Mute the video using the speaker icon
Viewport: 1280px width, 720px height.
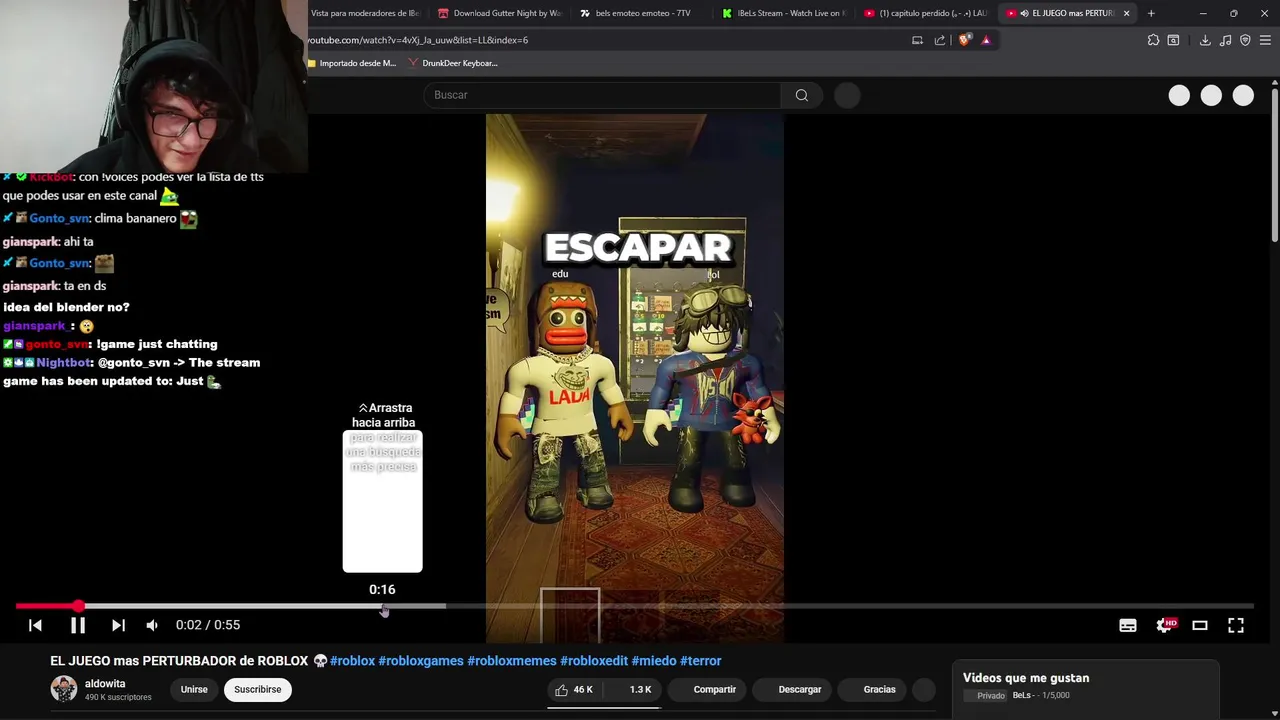(152, 625)
